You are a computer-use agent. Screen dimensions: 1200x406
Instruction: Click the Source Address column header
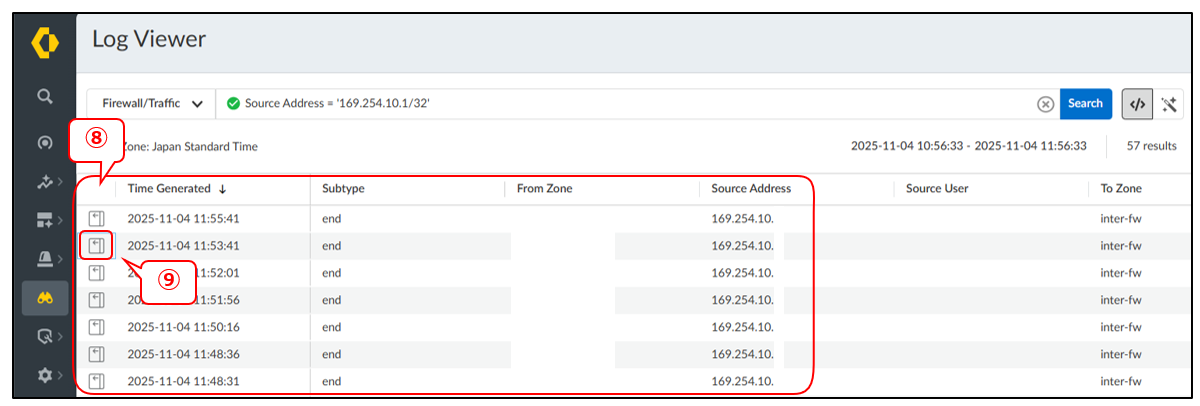(751, 188)
